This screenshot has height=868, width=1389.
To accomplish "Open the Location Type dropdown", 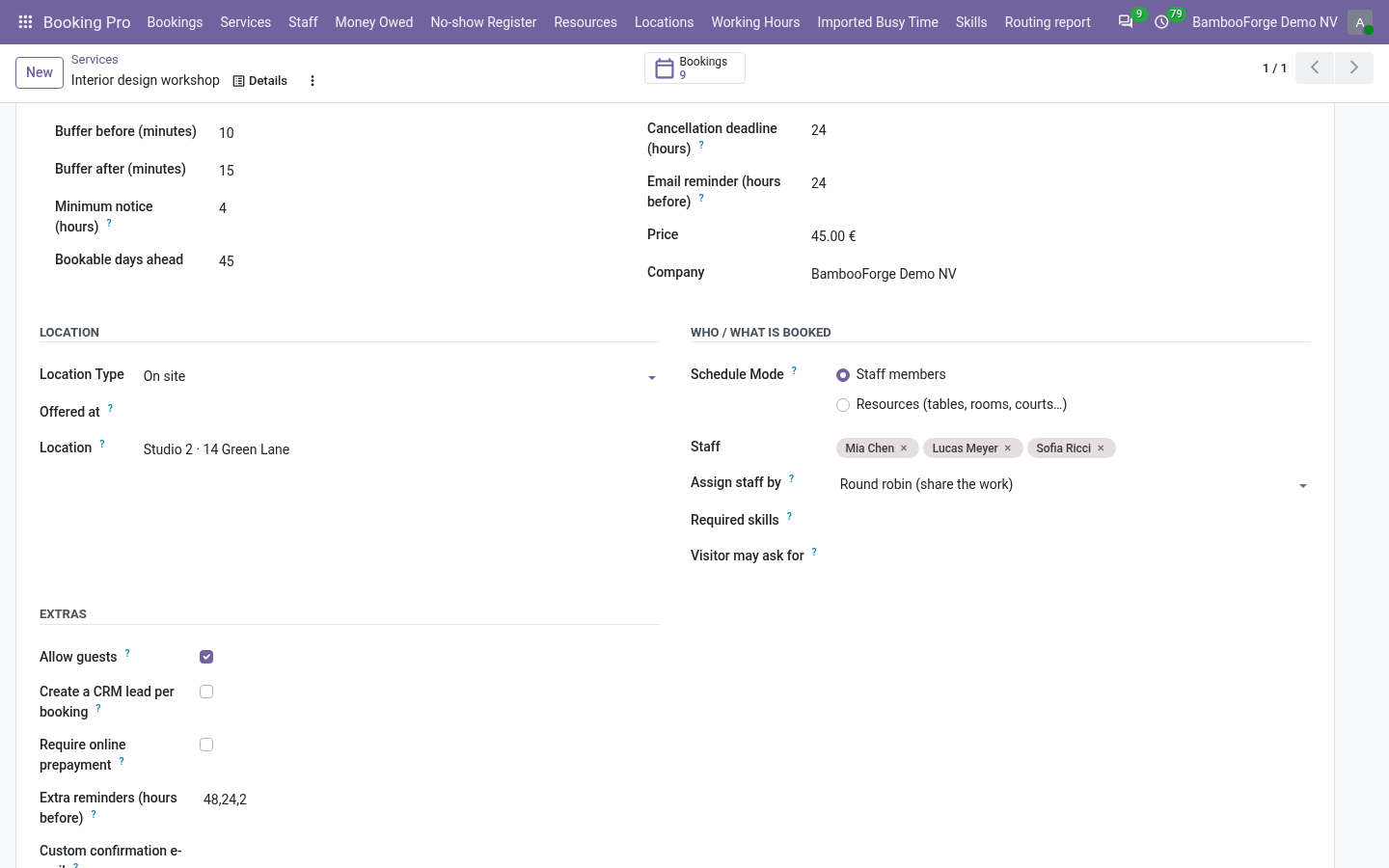I will [x=400, y=376].
